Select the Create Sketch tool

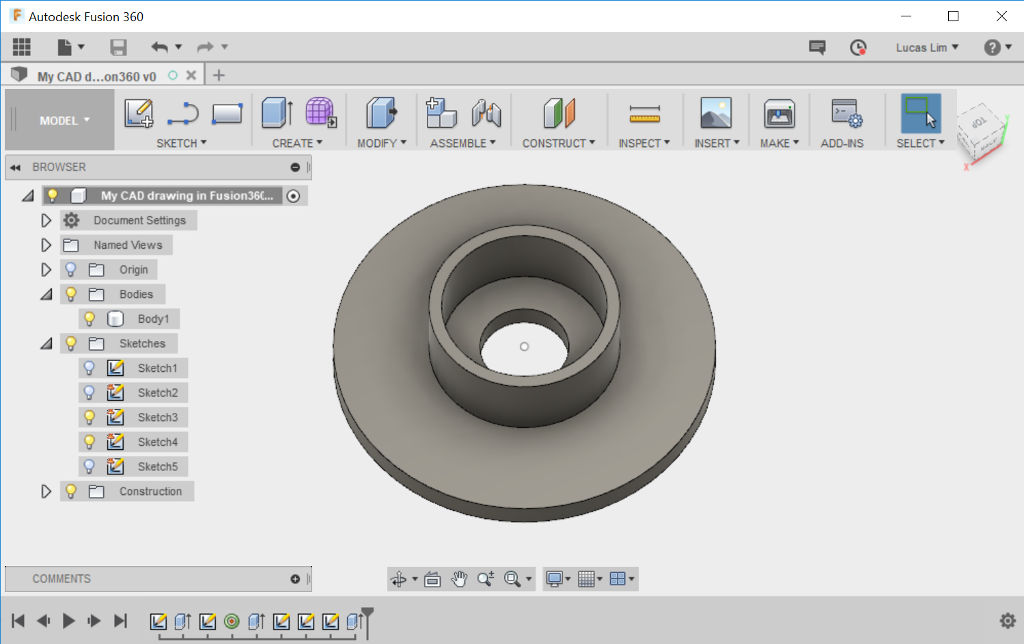(138, 113)
